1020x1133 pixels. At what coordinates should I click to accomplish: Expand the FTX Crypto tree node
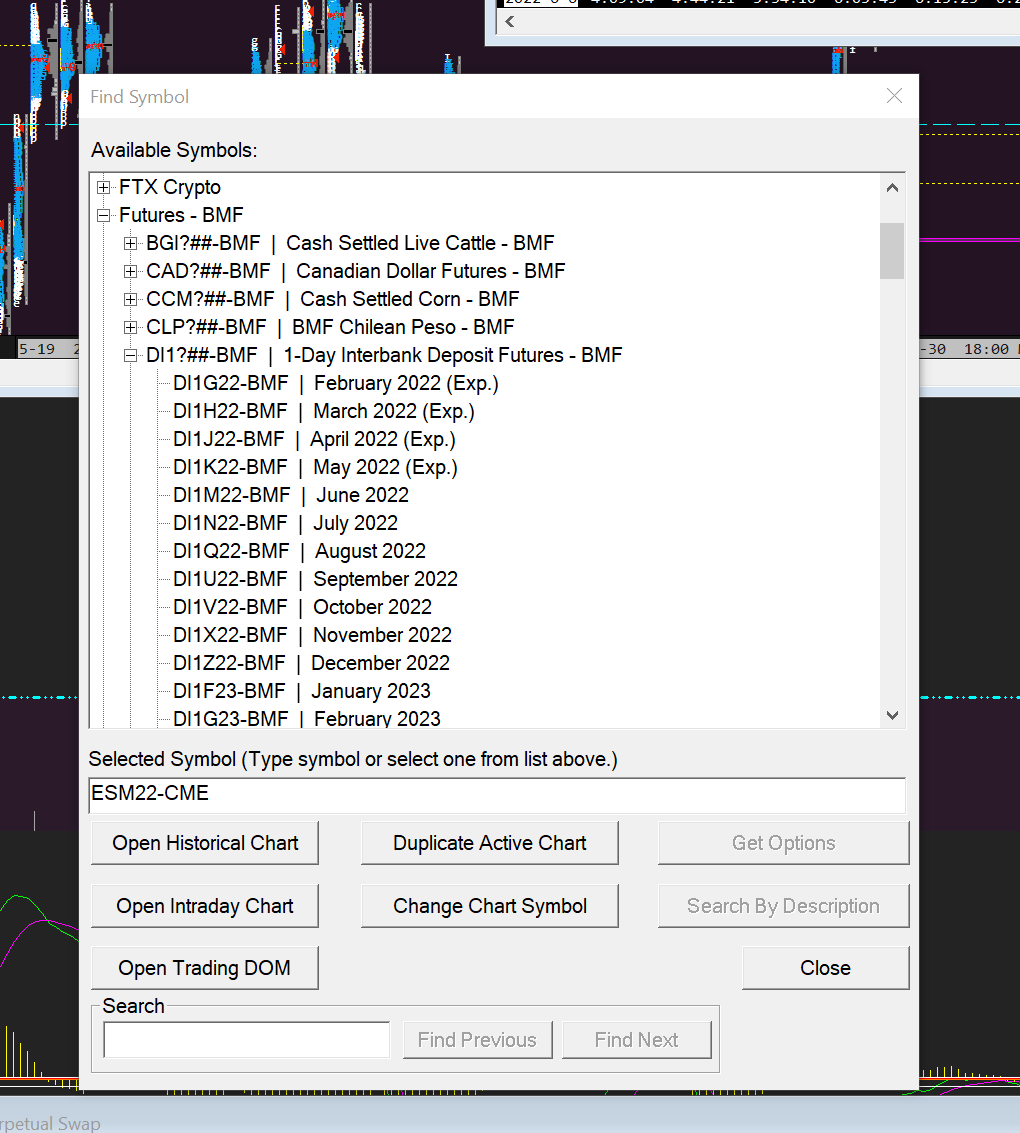click(x=103, y=188)
